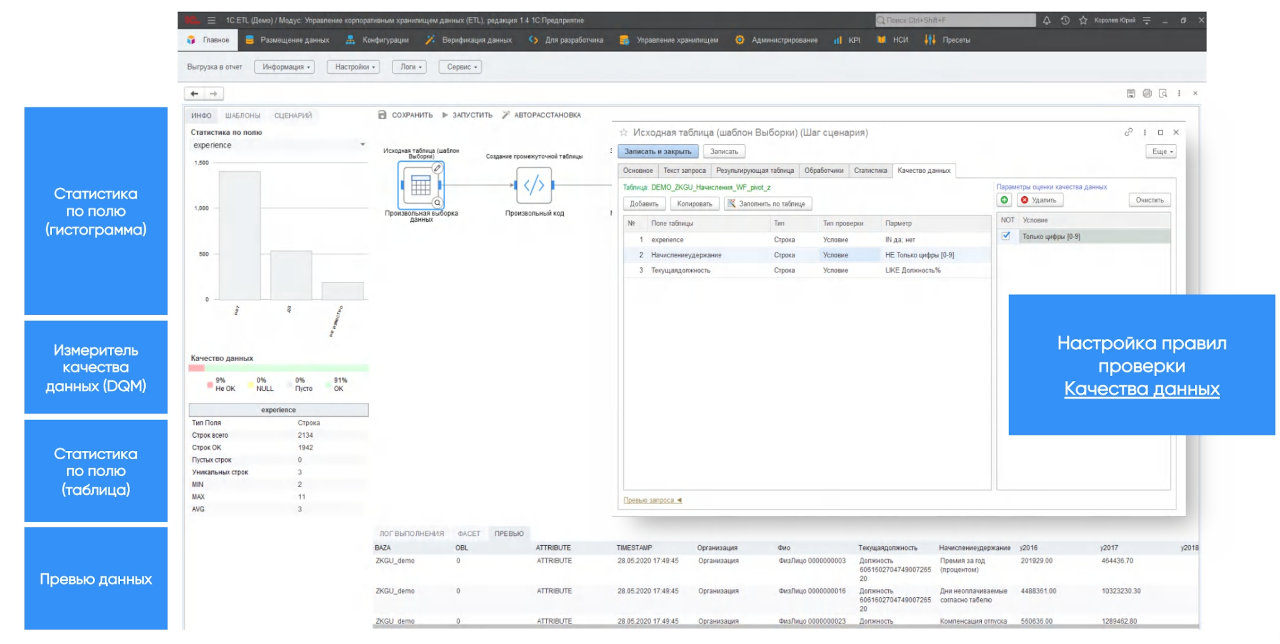Viewport: 1280px width, 644px height.
Task: Open the 'Сервис' dropdown menu
Action: [459, 67]
